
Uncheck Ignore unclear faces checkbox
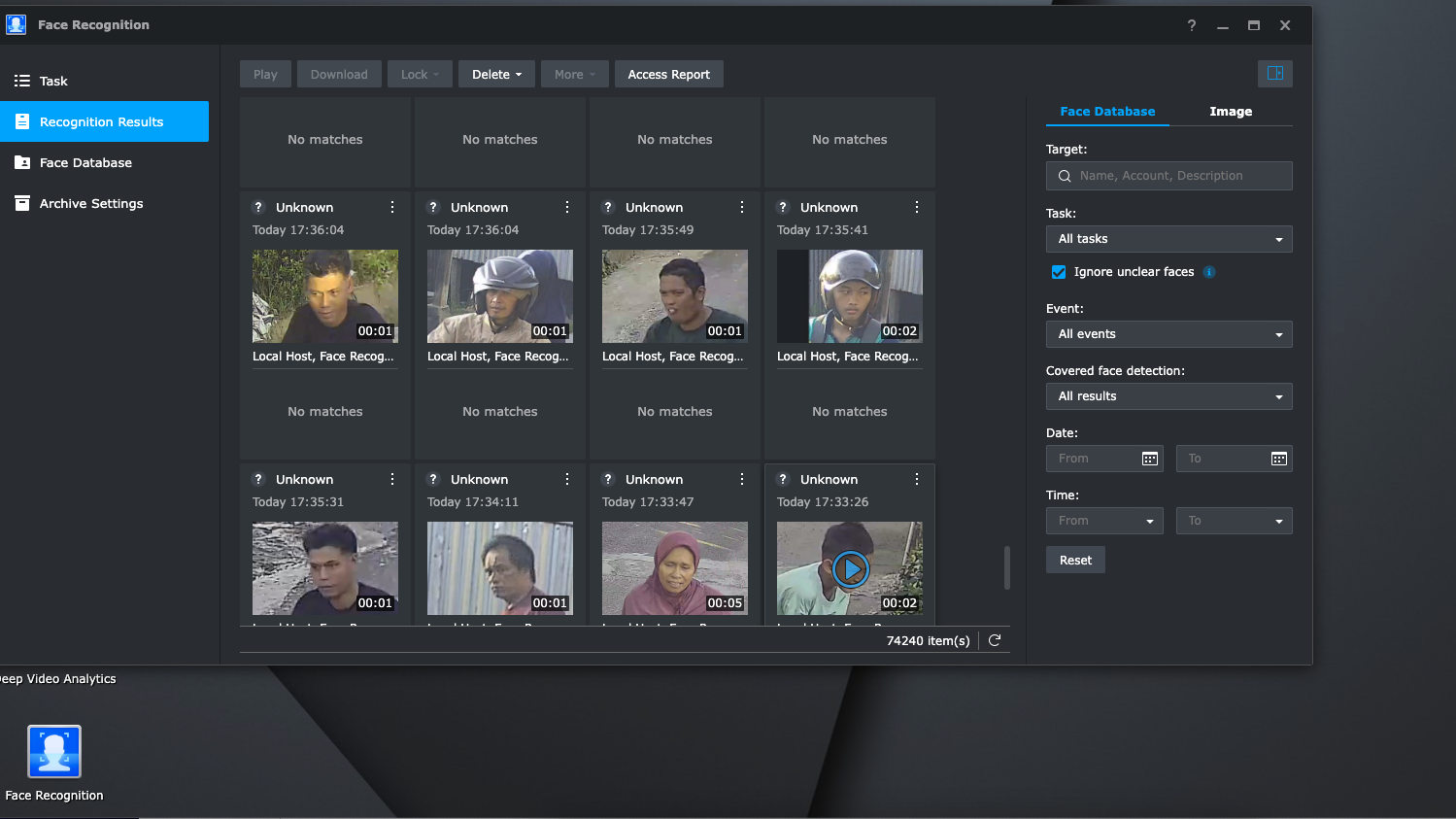pyautogui.click(x=1059, y=272)
